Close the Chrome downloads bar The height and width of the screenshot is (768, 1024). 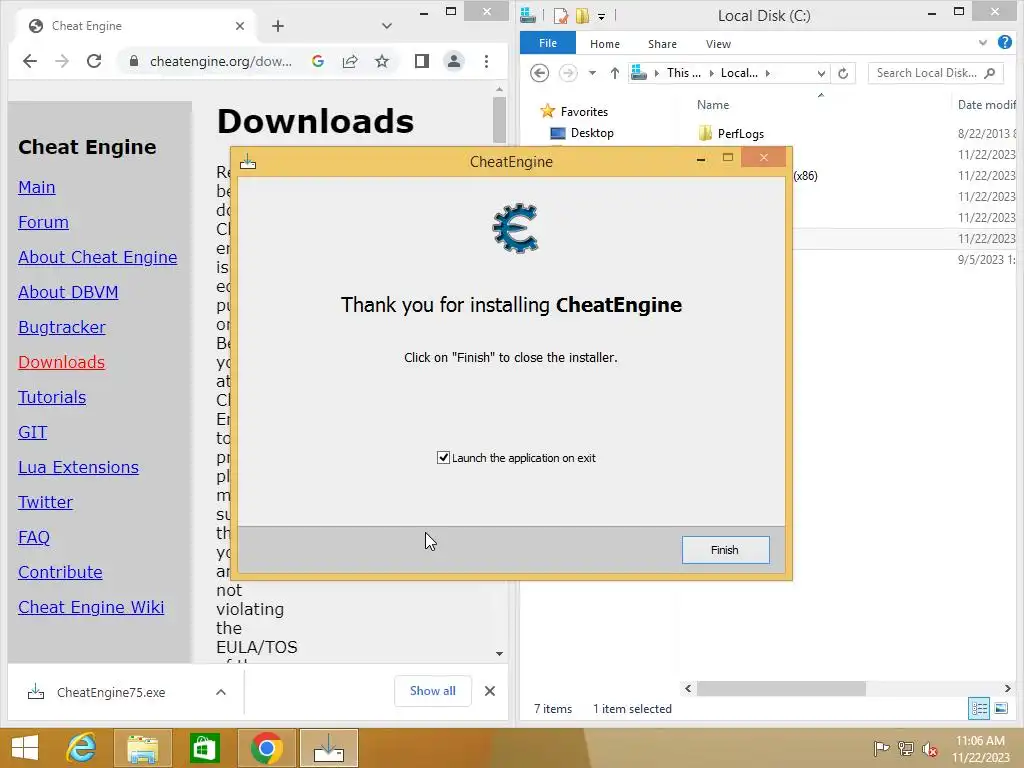coord(490,691)
